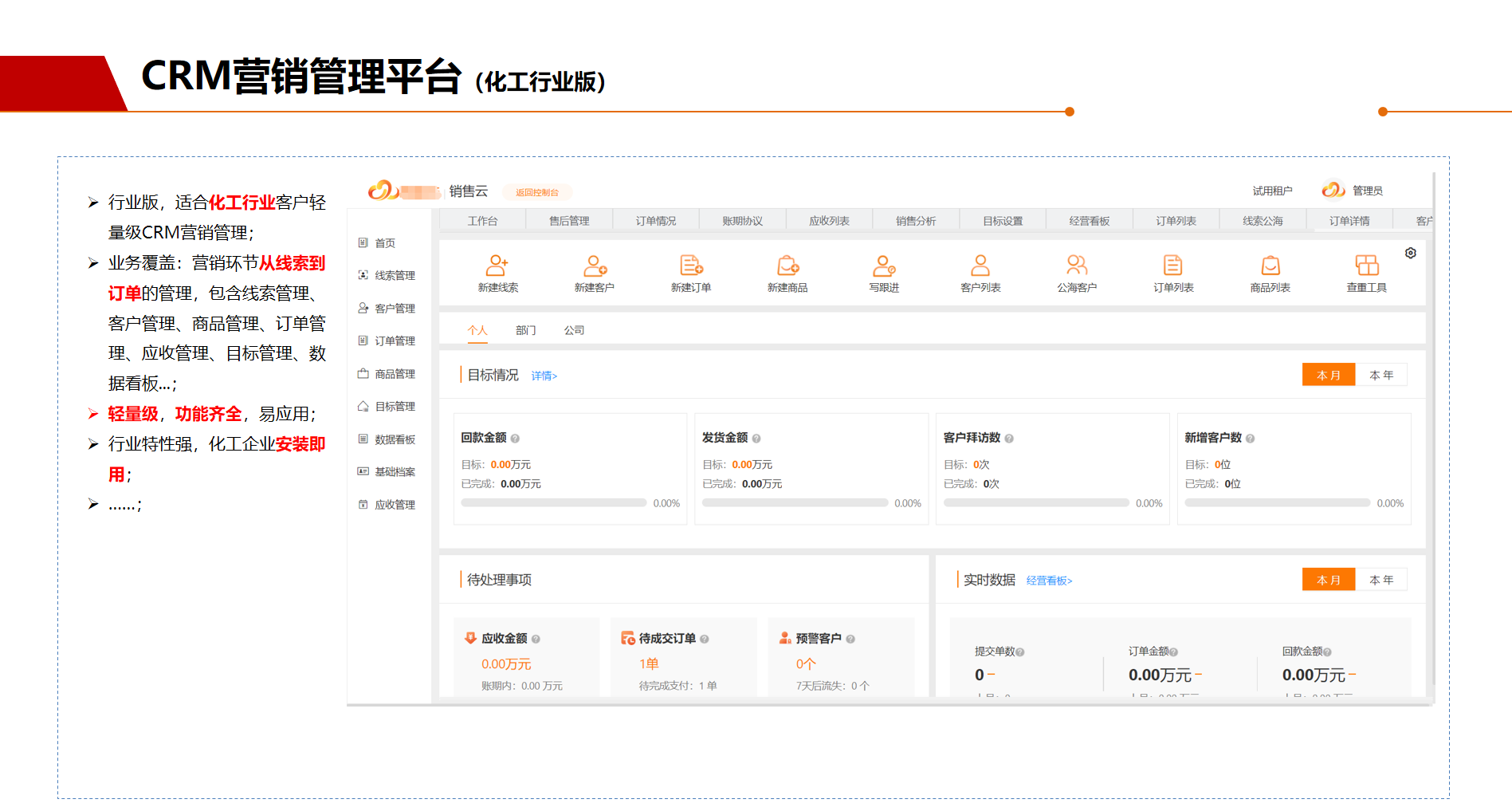This screenshot has height=811, width=1512.
Task: Switch to the 应收列表 tab
Action: [x=829, y=221]
